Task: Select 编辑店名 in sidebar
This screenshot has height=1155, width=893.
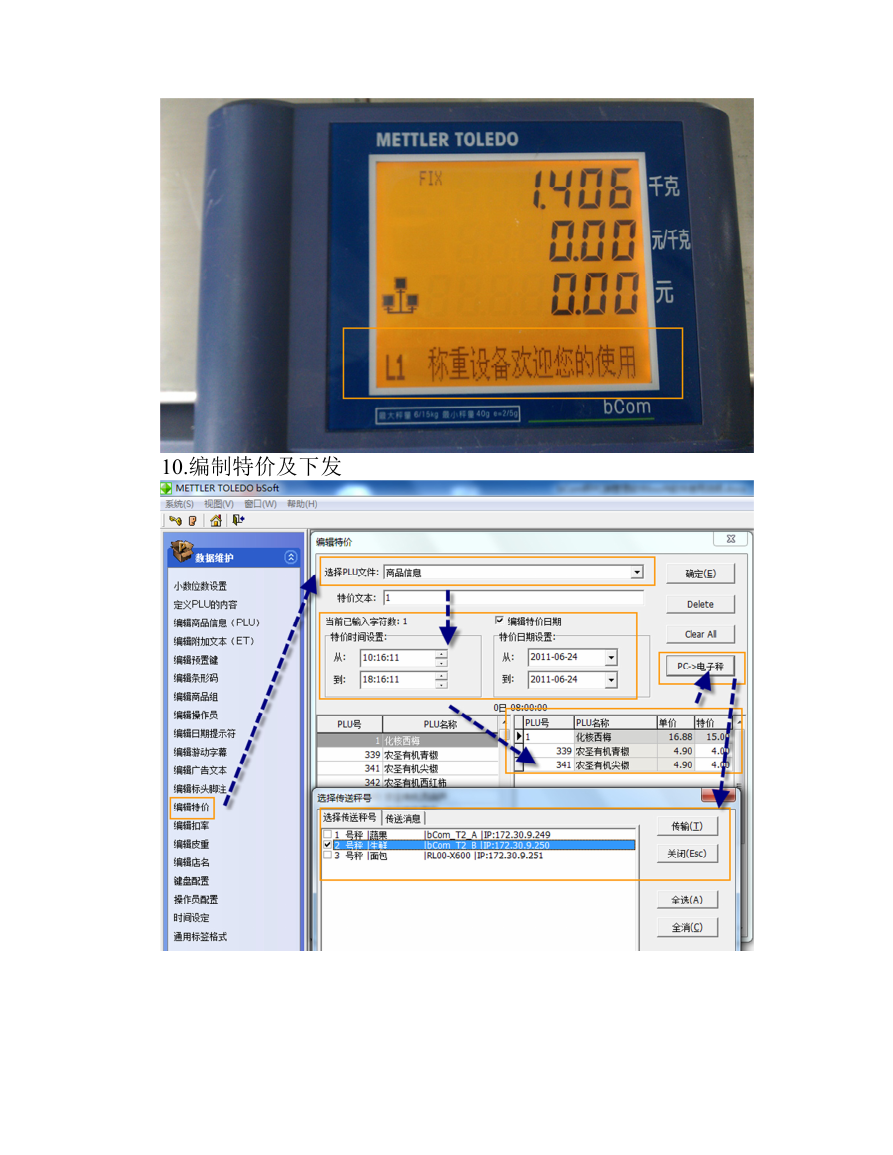Action: pos(191,863)
